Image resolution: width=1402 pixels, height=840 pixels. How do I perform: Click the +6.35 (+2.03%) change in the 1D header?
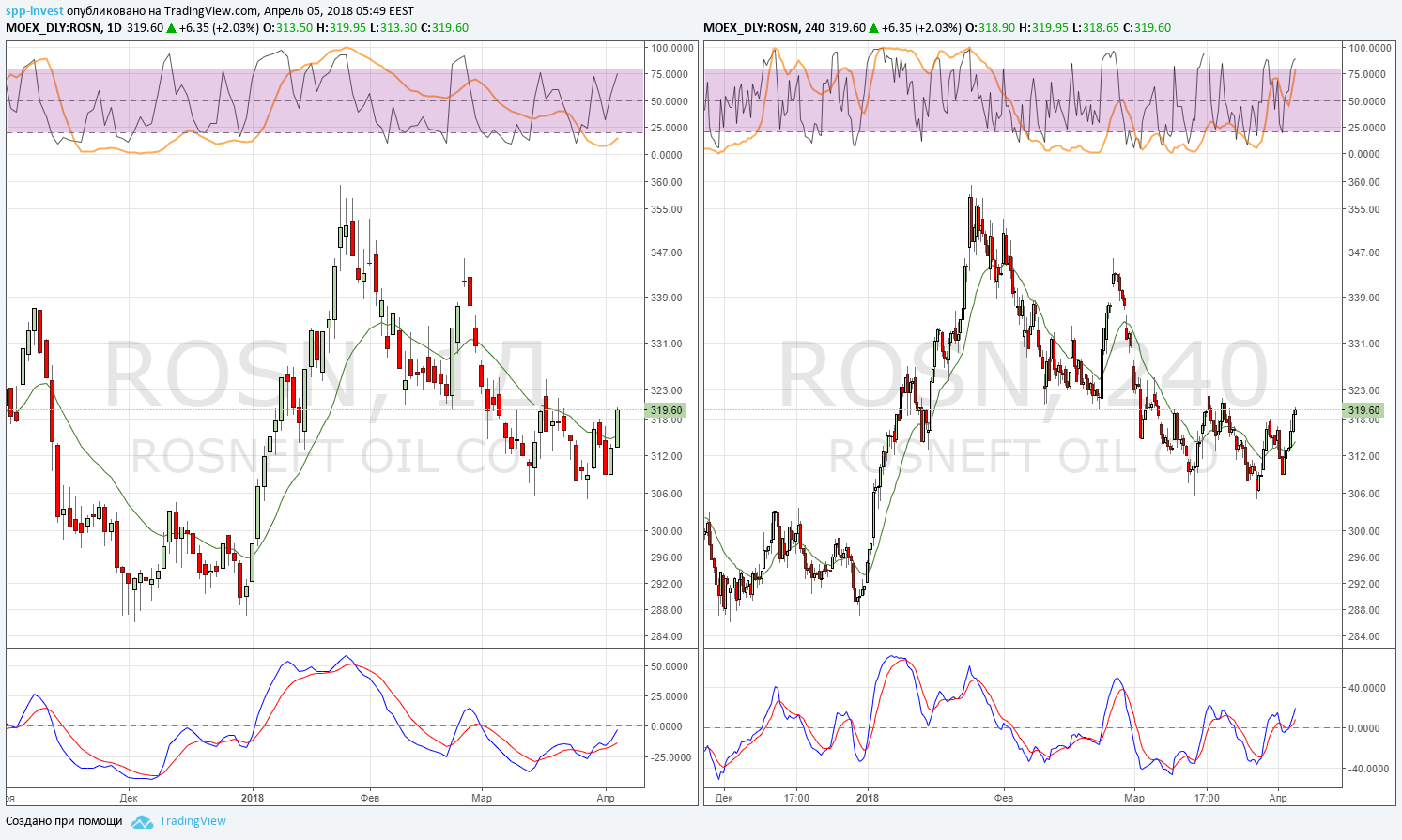click(219, 28)
